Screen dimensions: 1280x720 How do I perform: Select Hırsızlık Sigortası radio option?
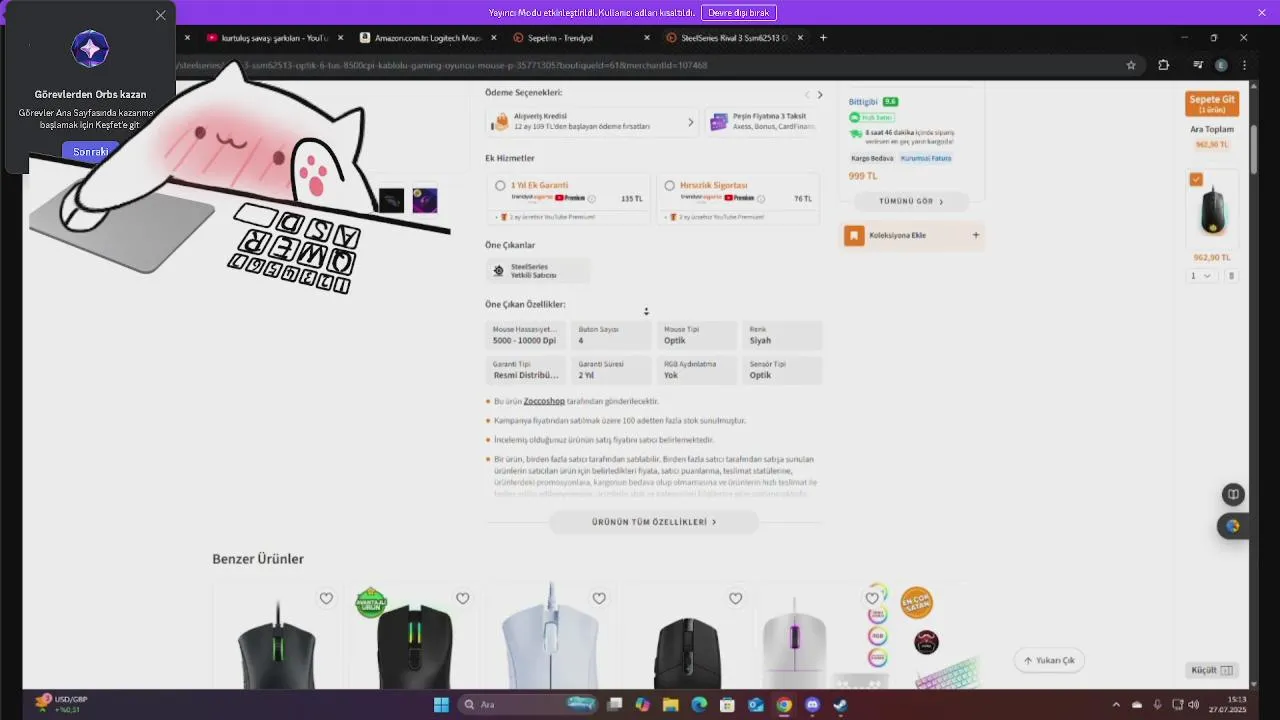coord(669,185)
